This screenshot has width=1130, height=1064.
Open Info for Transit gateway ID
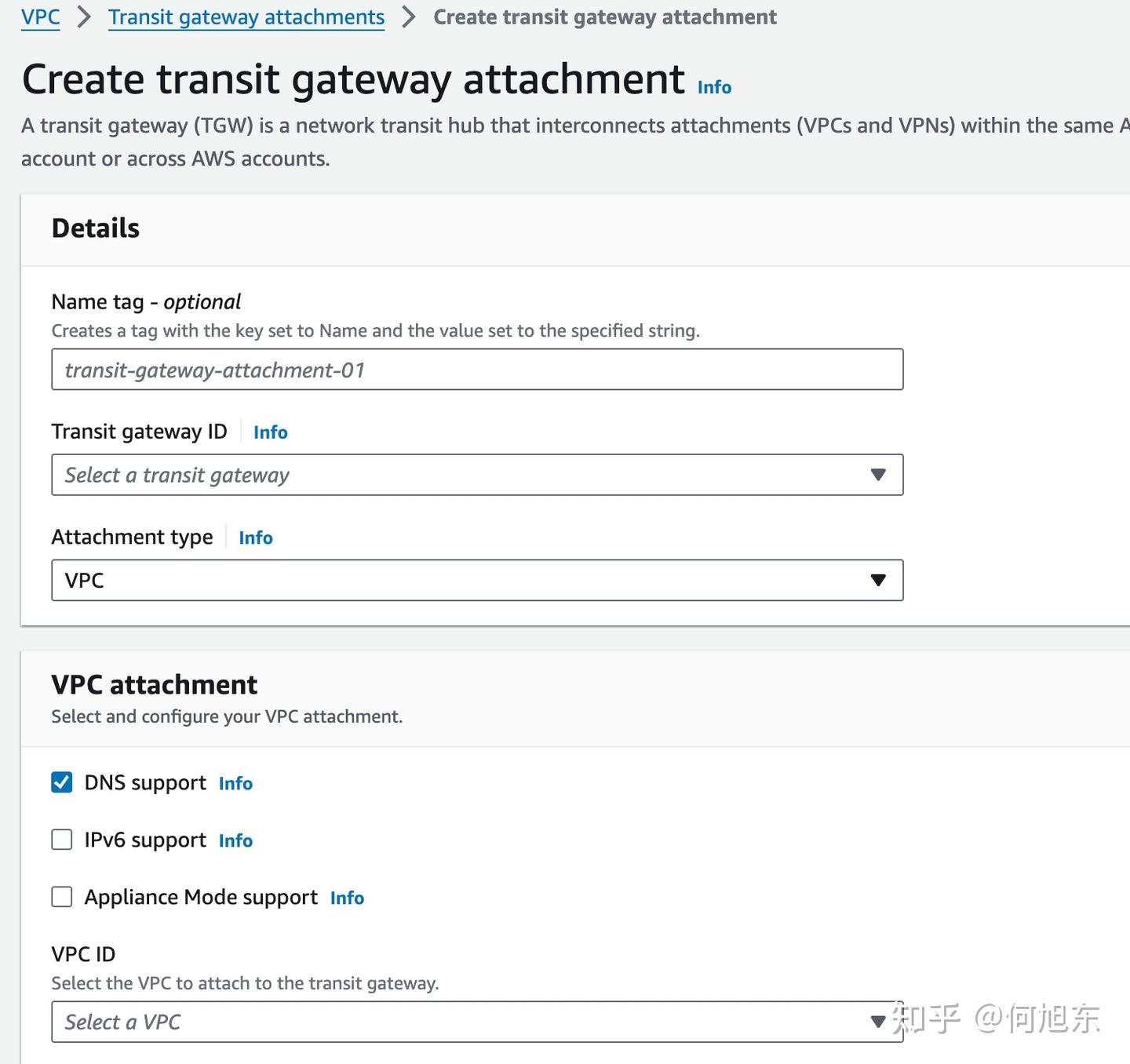click(270, 432)
